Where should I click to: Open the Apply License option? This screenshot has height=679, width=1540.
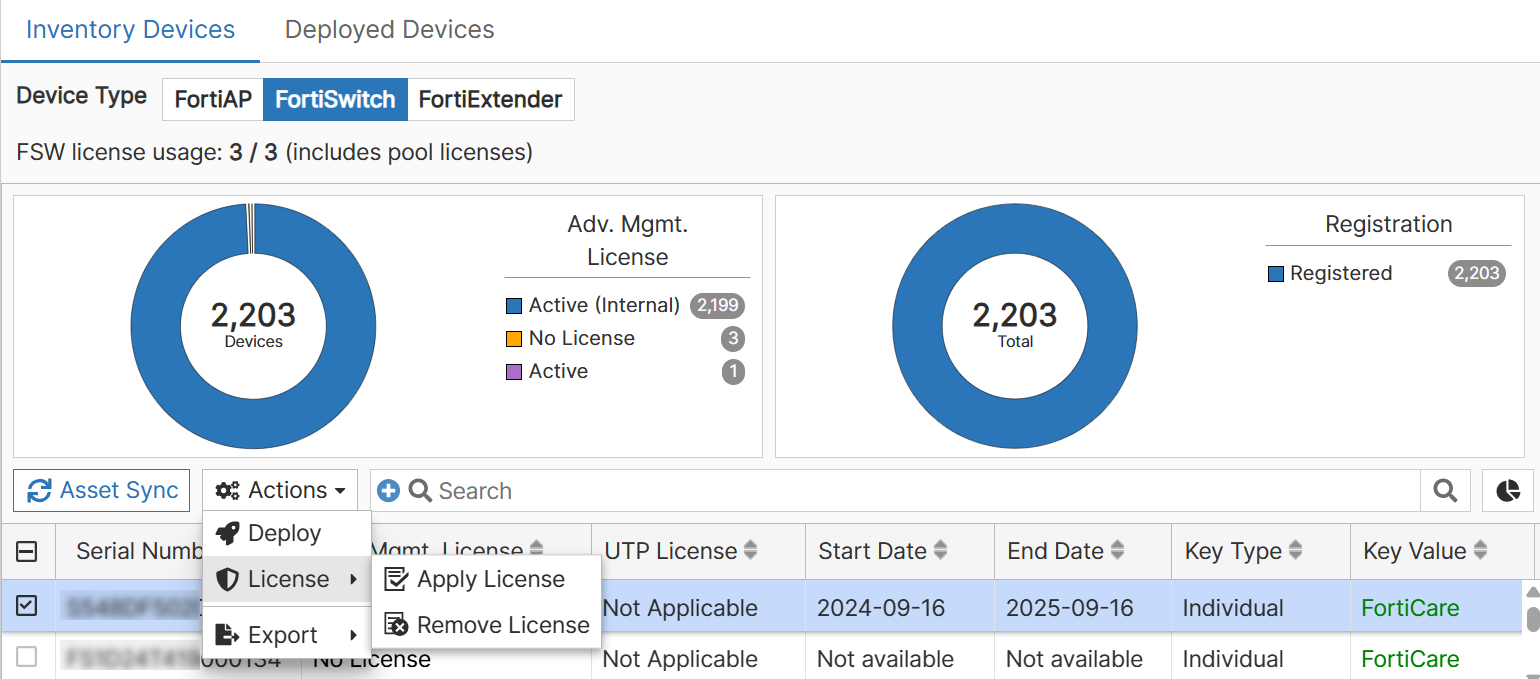(x=490, y=578)
